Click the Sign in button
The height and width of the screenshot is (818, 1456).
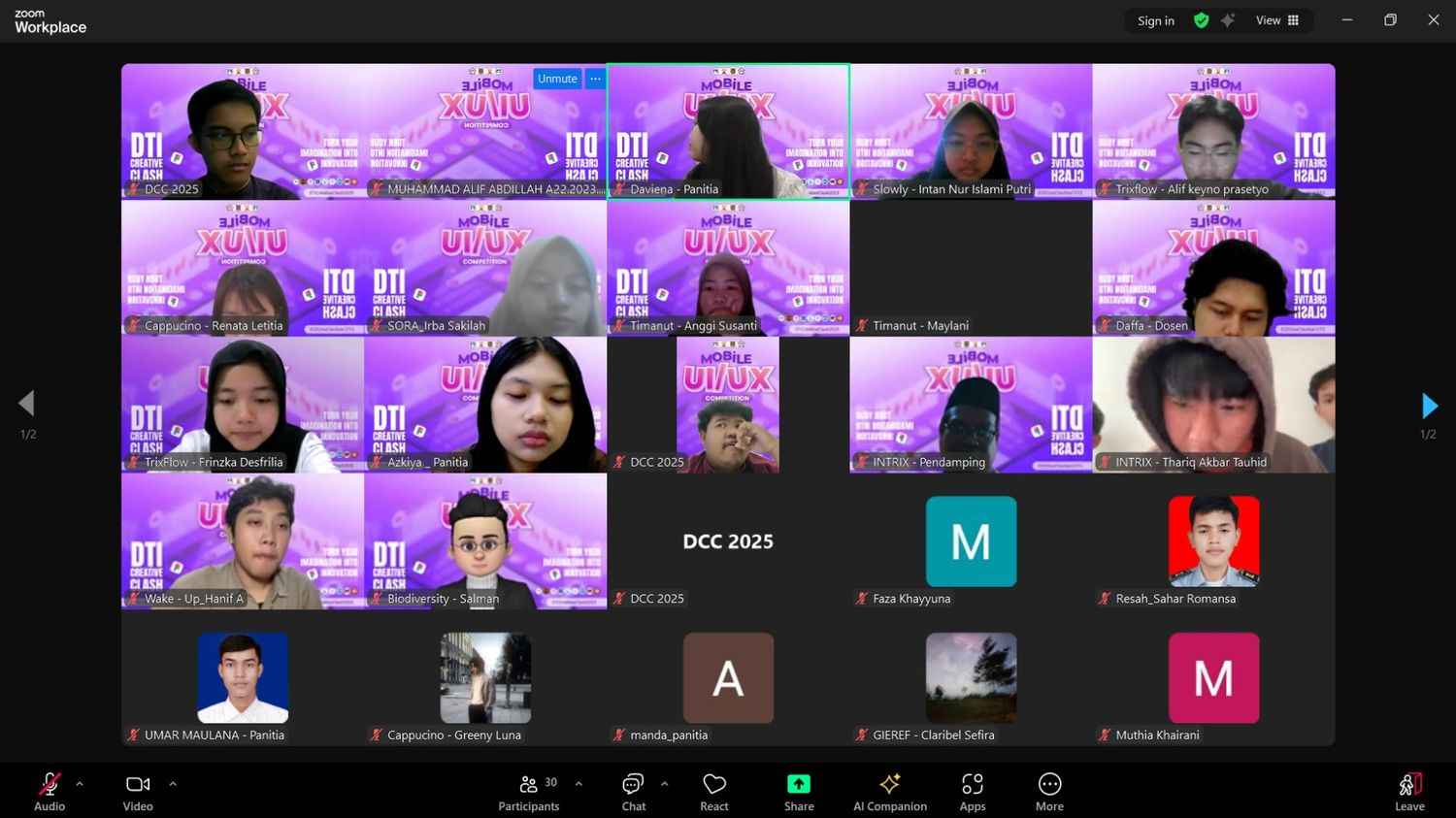(1156, 20)
